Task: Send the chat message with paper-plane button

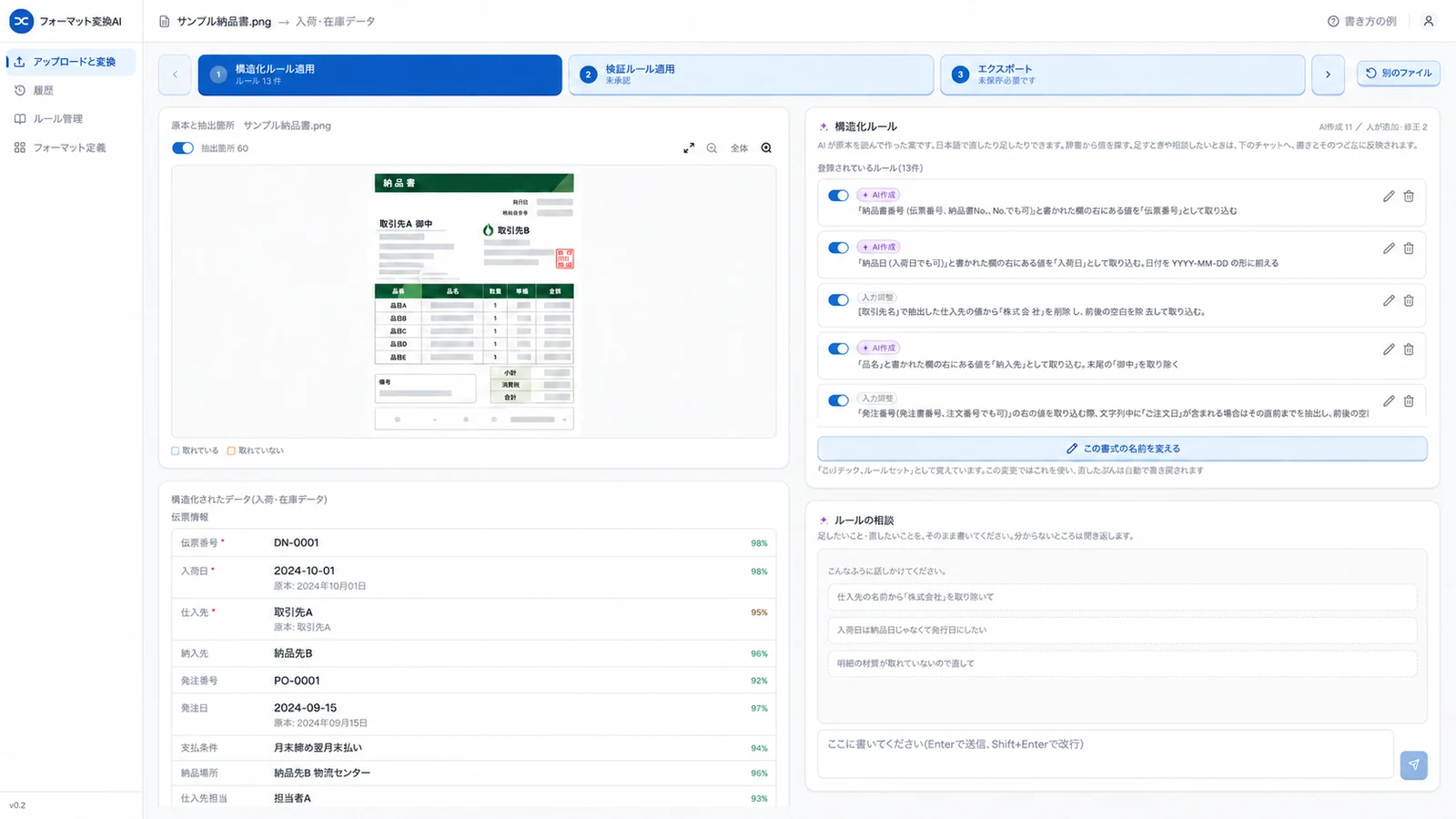Action: 1413,764
